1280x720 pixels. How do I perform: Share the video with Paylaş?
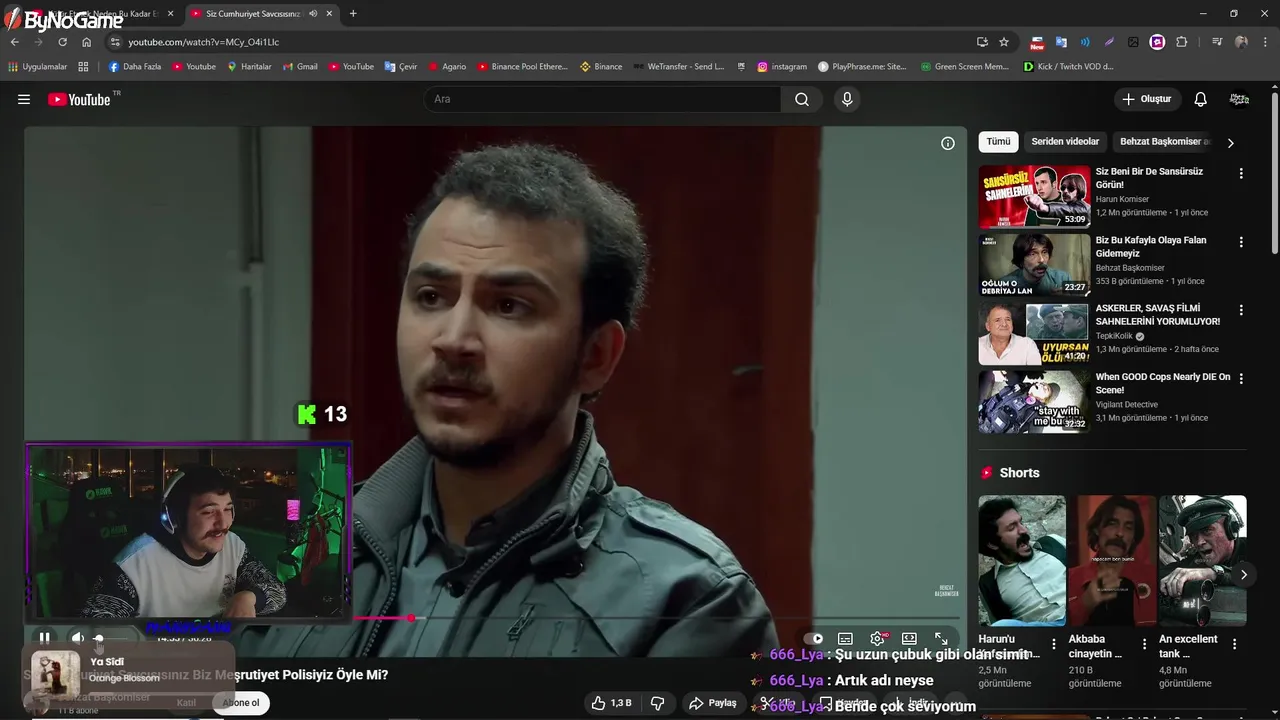tap(713, 703)
